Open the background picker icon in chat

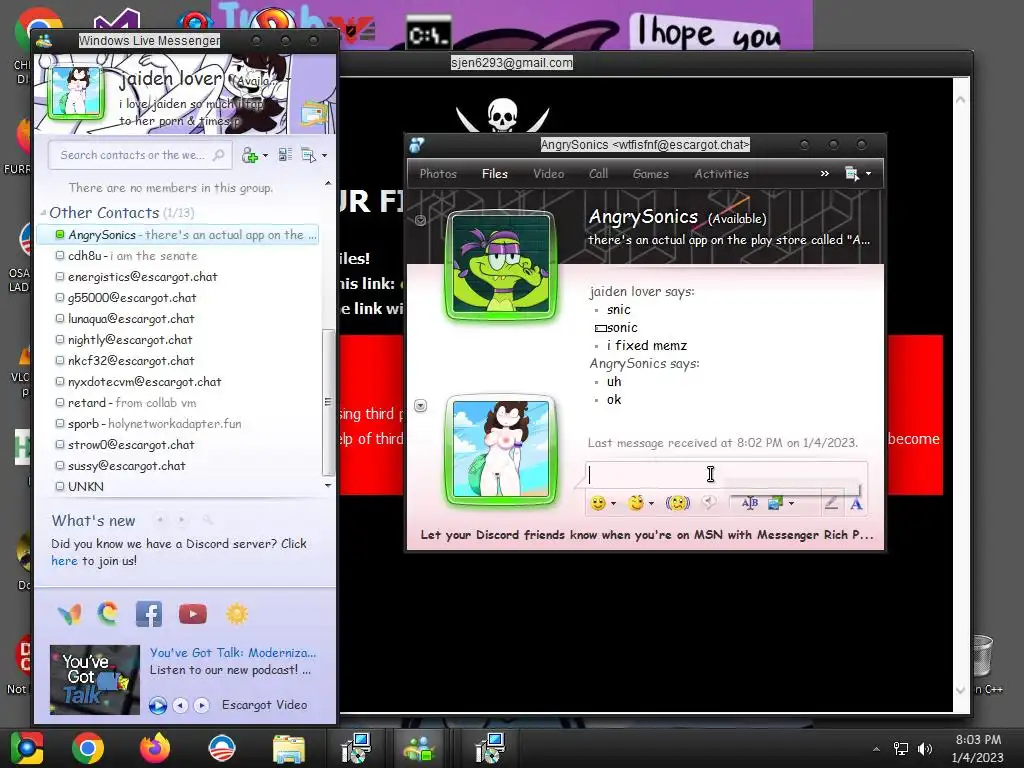point(776,503)
